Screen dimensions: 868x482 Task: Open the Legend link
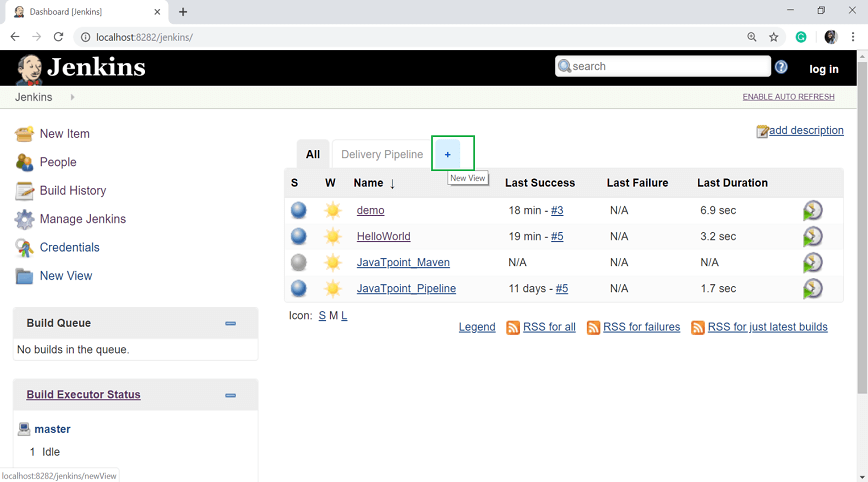477,327
